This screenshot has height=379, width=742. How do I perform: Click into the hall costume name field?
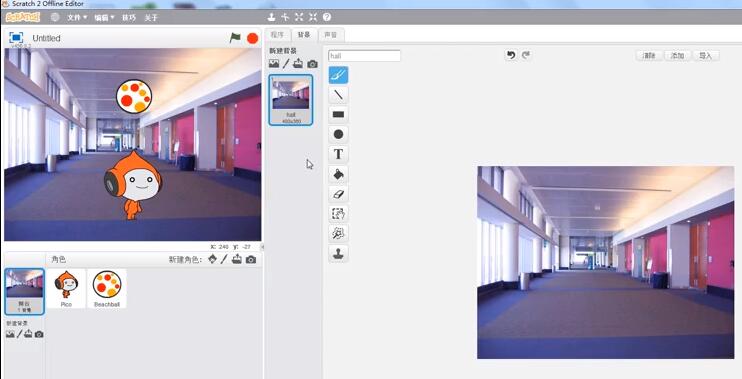click(x=364, y=56)
